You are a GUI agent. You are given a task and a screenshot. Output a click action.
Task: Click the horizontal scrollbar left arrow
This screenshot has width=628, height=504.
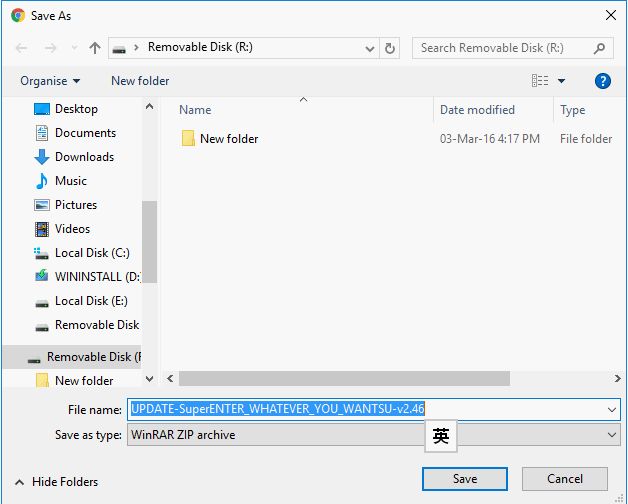[171, 379]
